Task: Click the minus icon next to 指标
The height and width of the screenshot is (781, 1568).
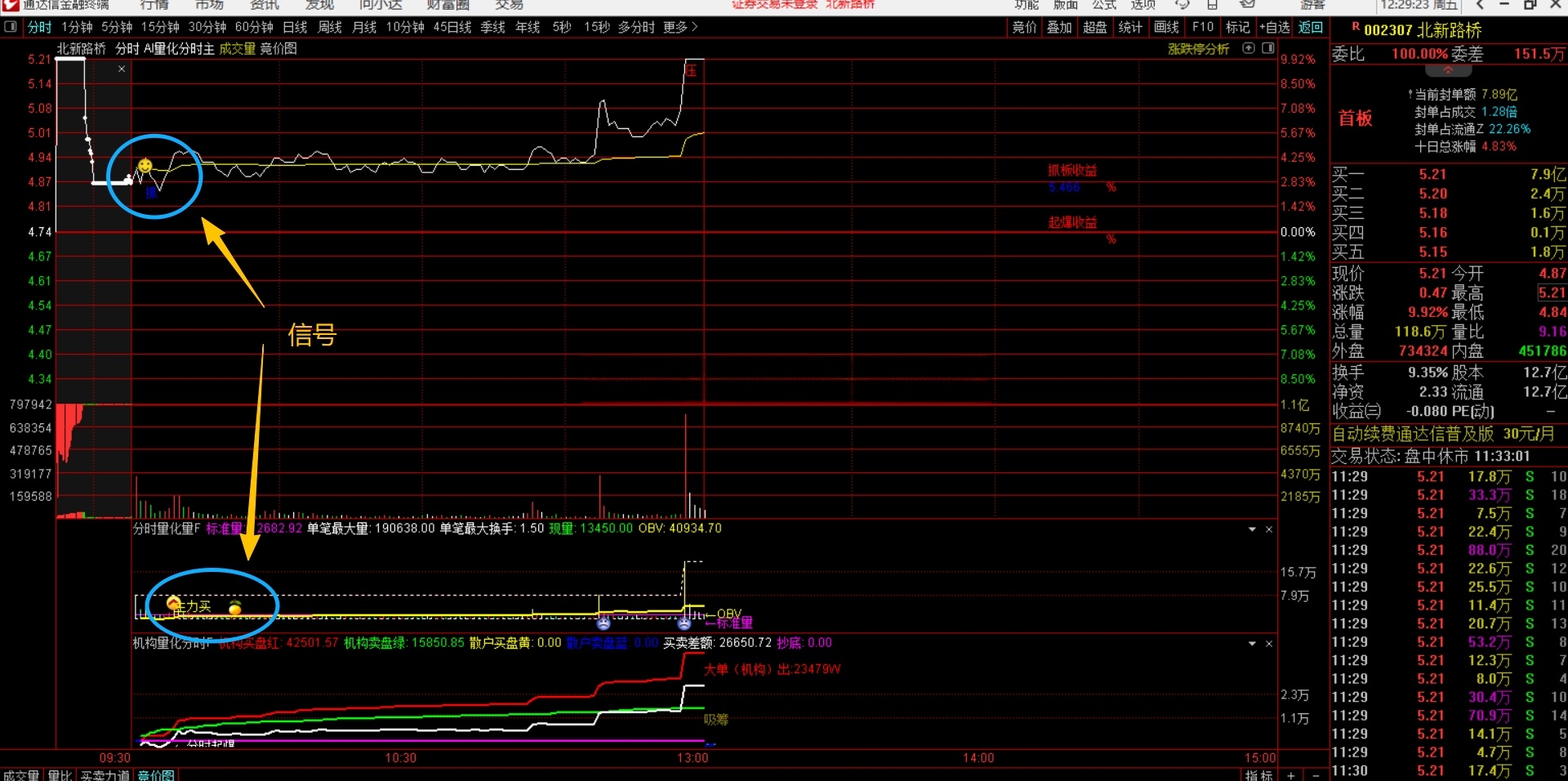Action: coord(1316,774)
